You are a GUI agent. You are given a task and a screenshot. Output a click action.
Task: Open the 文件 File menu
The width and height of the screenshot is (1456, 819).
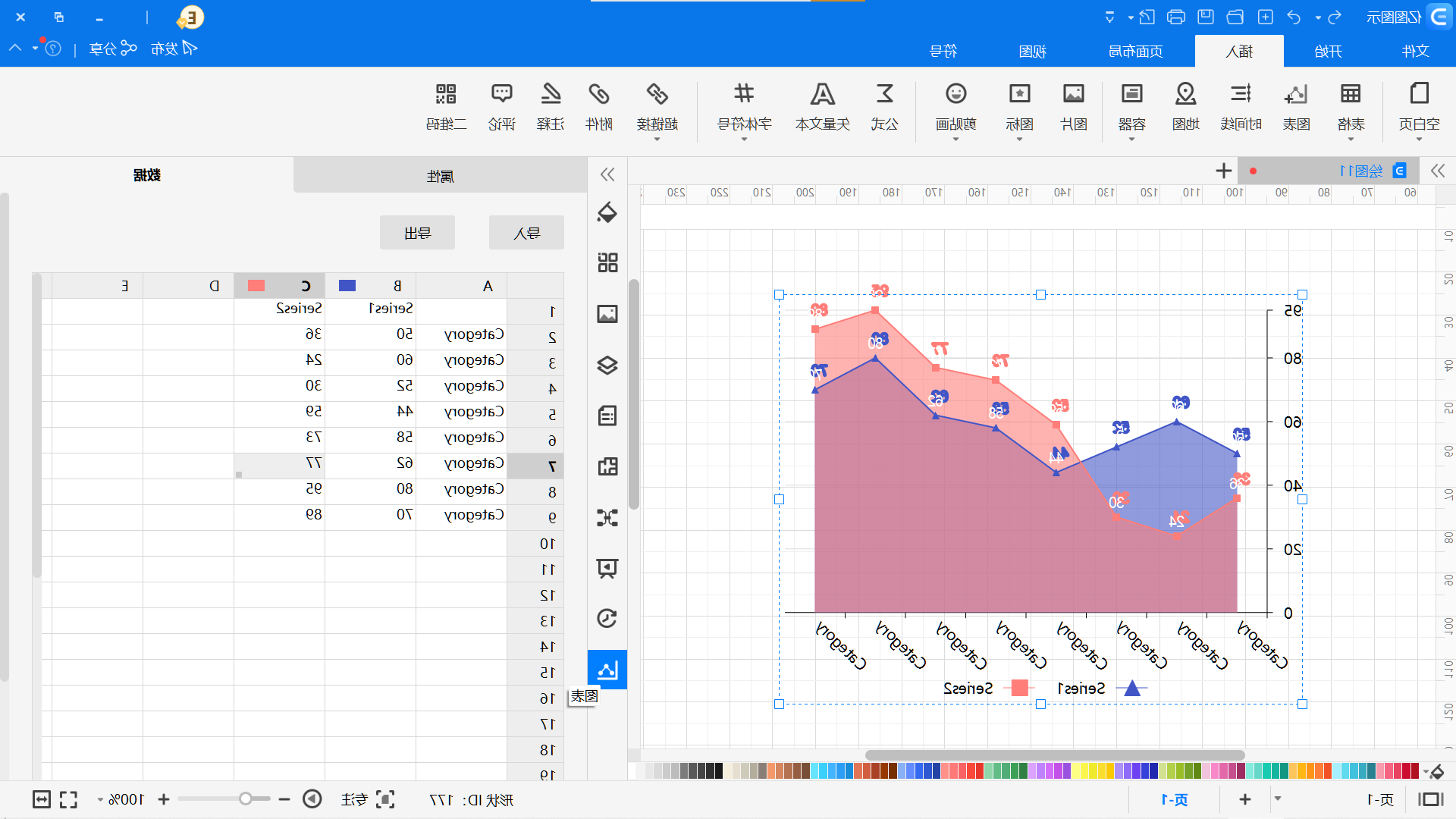click(x=1416, y=51)
